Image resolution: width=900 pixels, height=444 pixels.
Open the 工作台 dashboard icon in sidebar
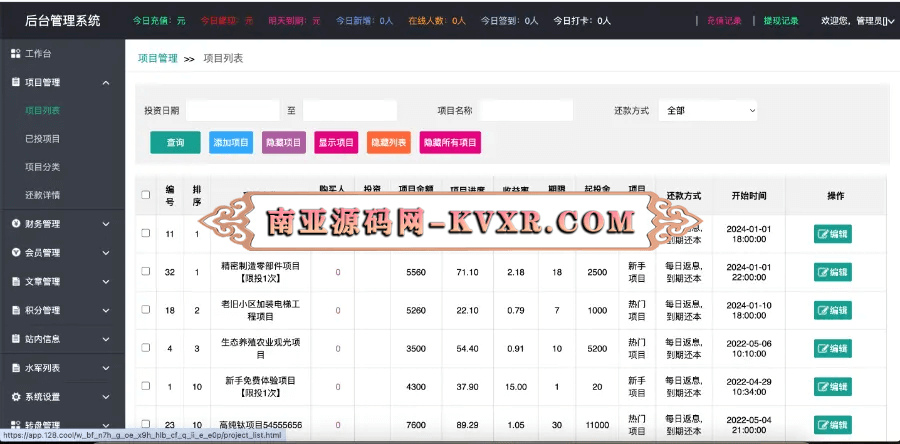click(16, 54)
